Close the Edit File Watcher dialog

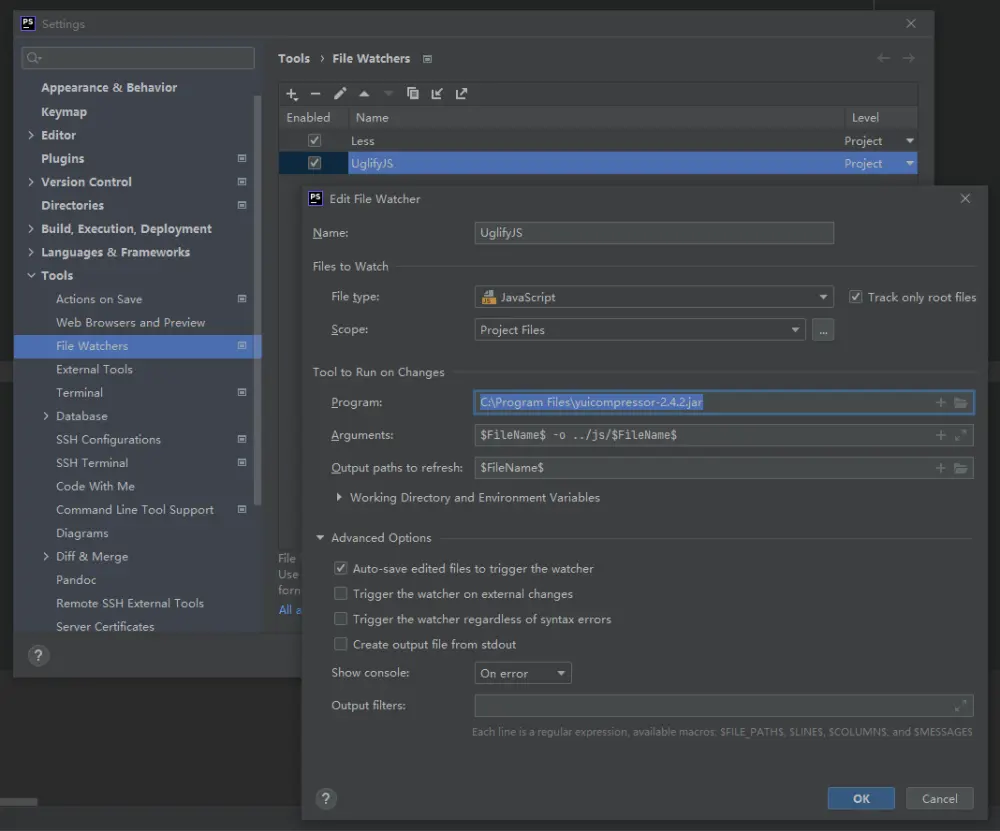(x=965, y=198)
